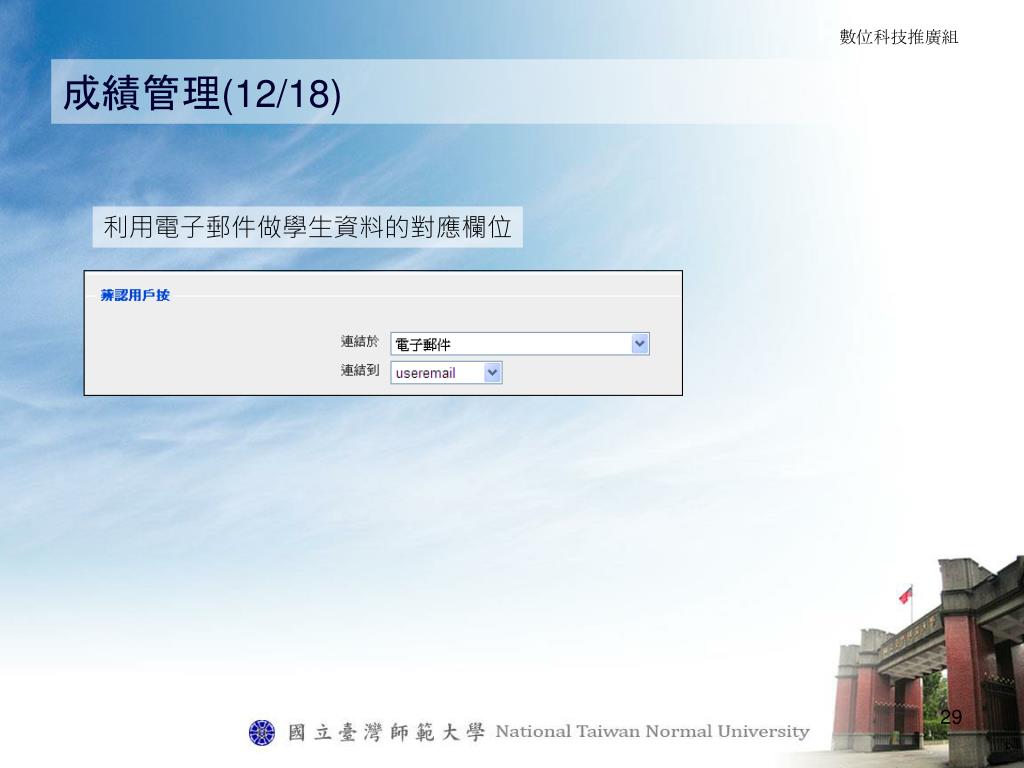Click the caption 利用電子郵件做學生資料的對應欄位
This screenshot has width=1024, height=768.
(x=308, y=227)
